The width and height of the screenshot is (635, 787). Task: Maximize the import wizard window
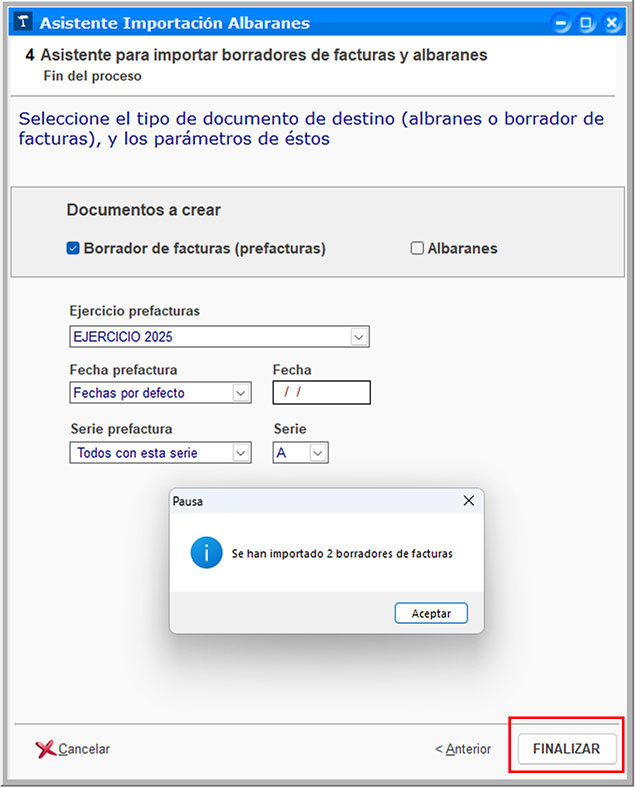587,22
